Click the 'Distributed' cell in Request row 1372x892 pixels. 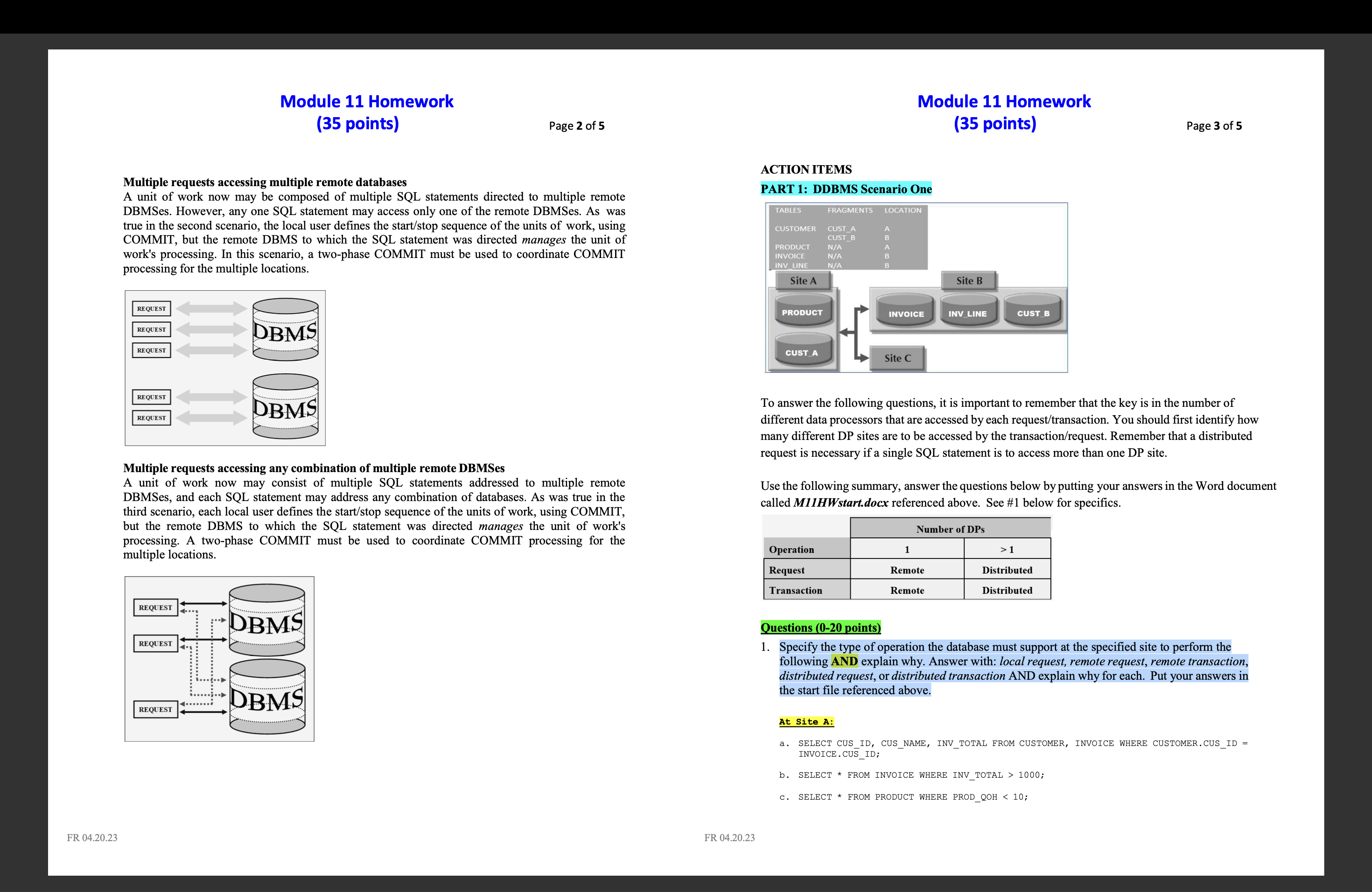(1007, 570)
